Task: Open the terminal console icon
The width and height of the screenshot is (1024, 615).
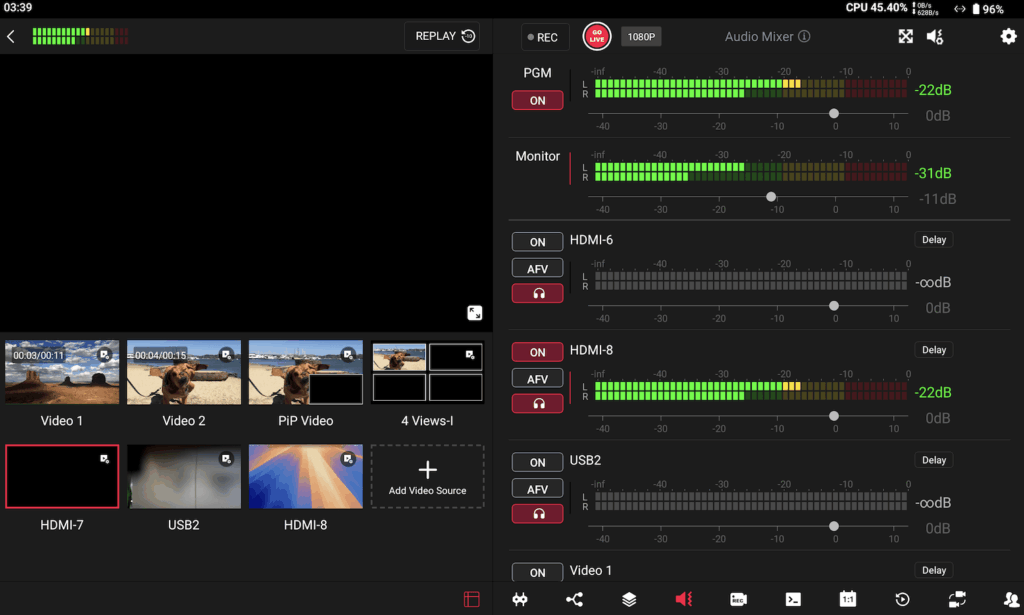Action: pyautogui.click(x=792, y=599)
